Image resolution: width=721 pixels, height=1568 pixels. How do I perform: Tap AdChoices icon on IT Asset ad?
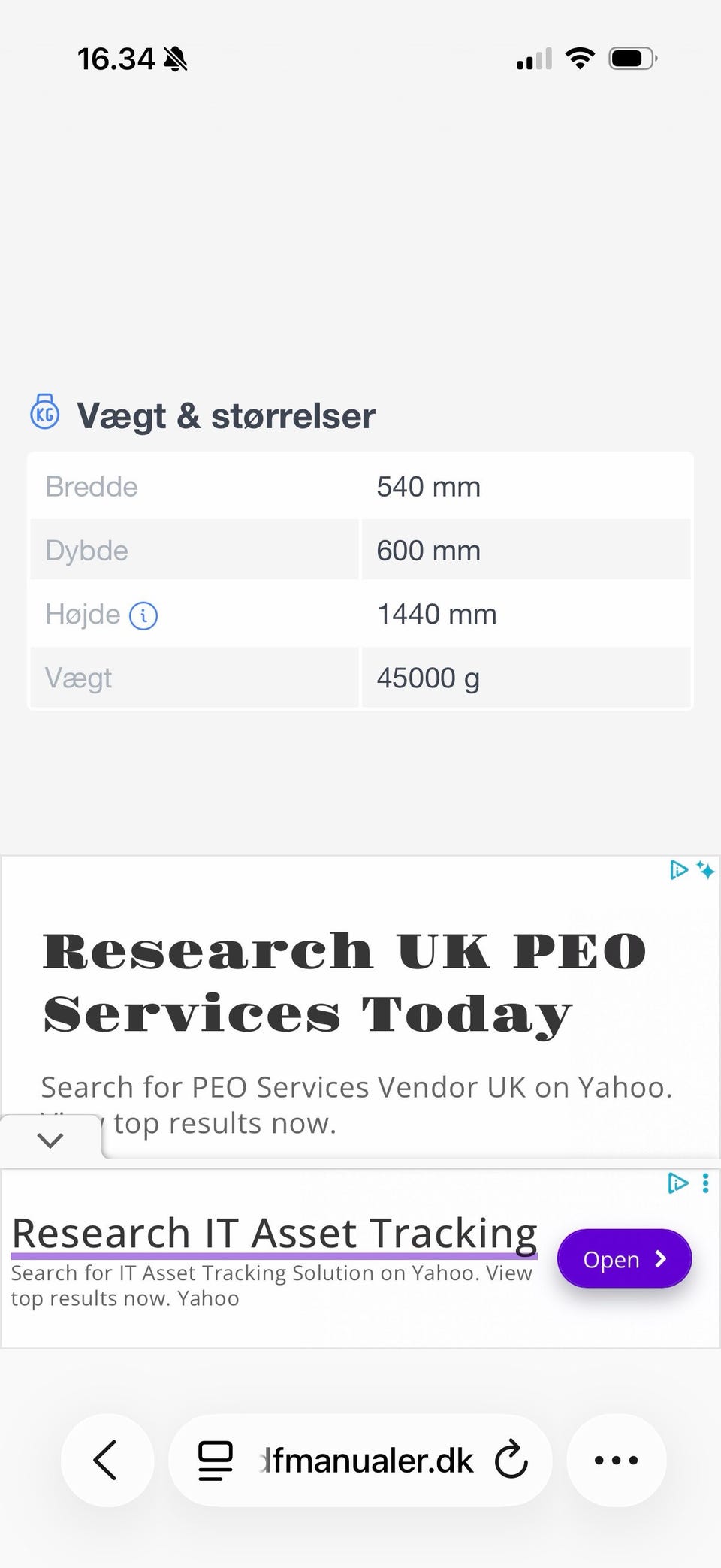pos(677,1183)
